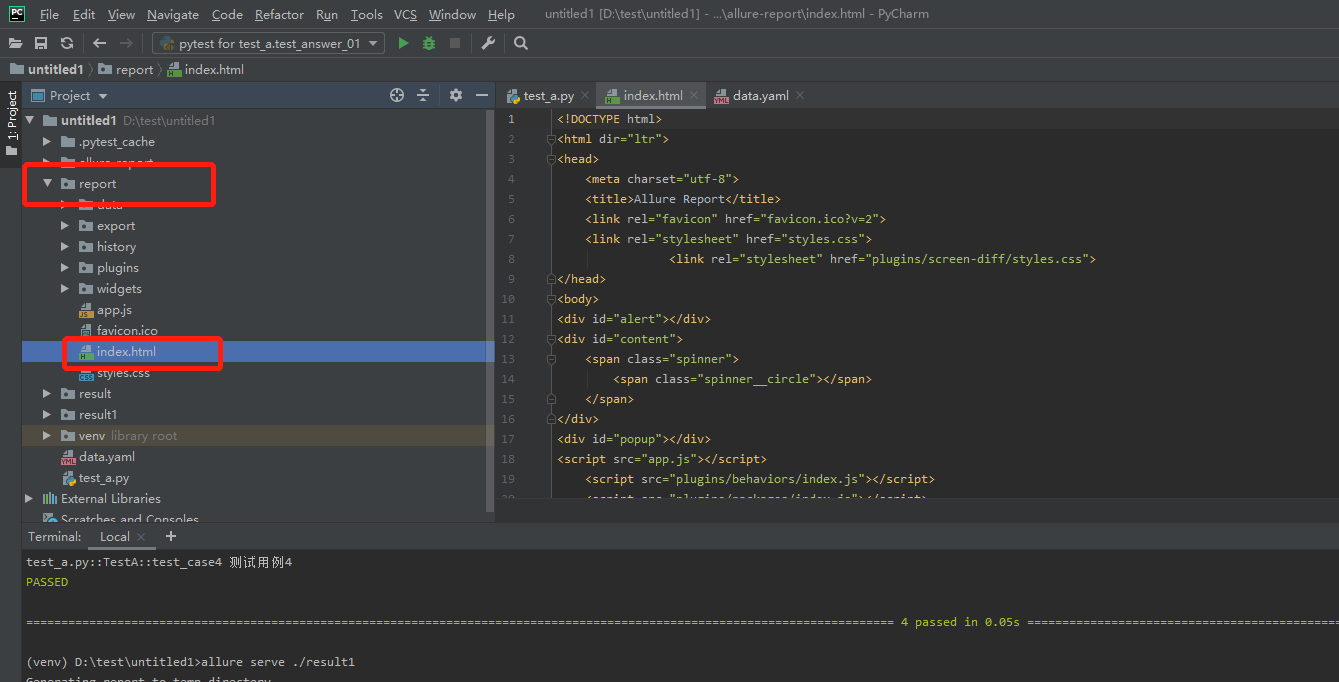Expand the export folder
This screenshot has width=1339, height=682.
(x=65, y=226)
